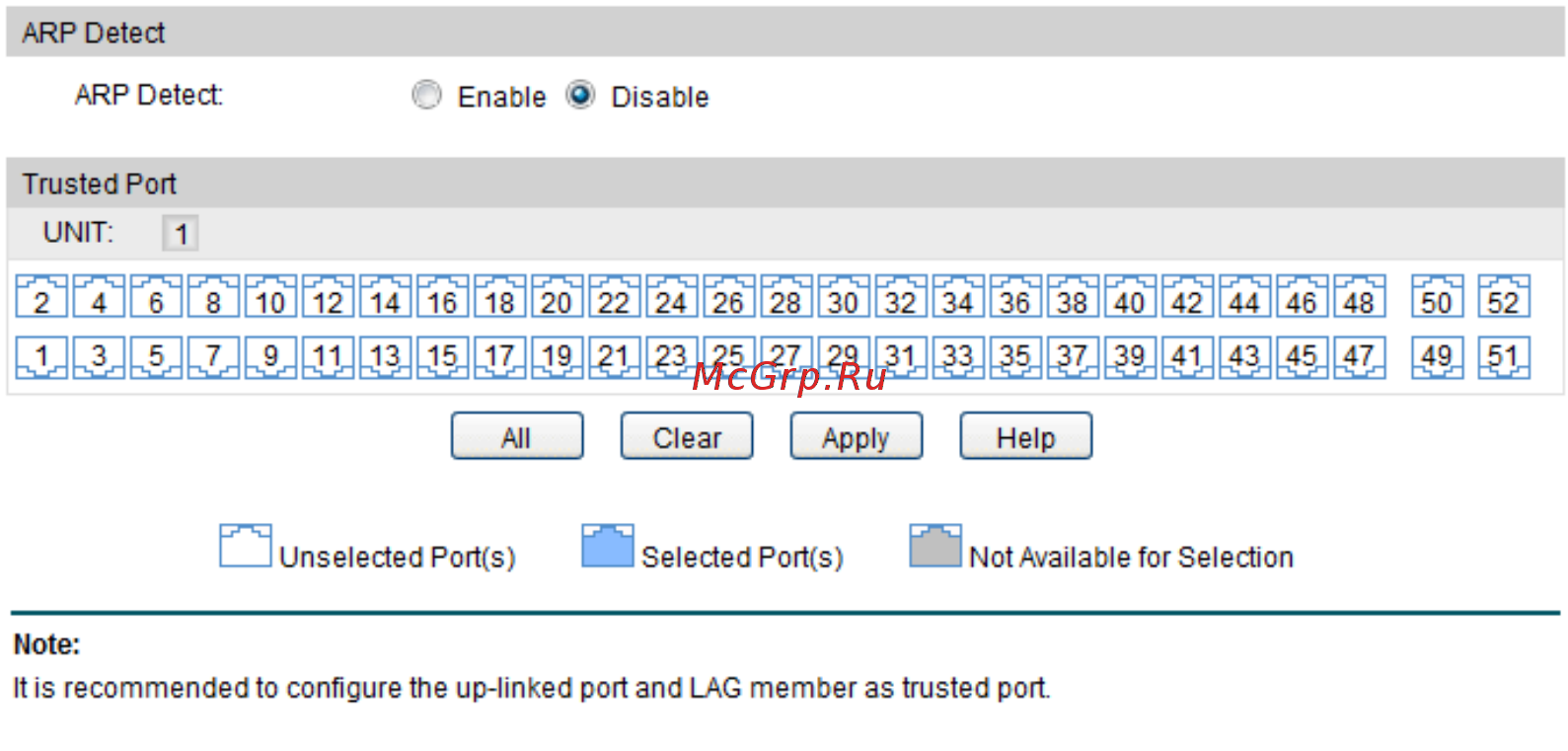
Task: Click port 42 icon
Action: (x=1186, y=297)
